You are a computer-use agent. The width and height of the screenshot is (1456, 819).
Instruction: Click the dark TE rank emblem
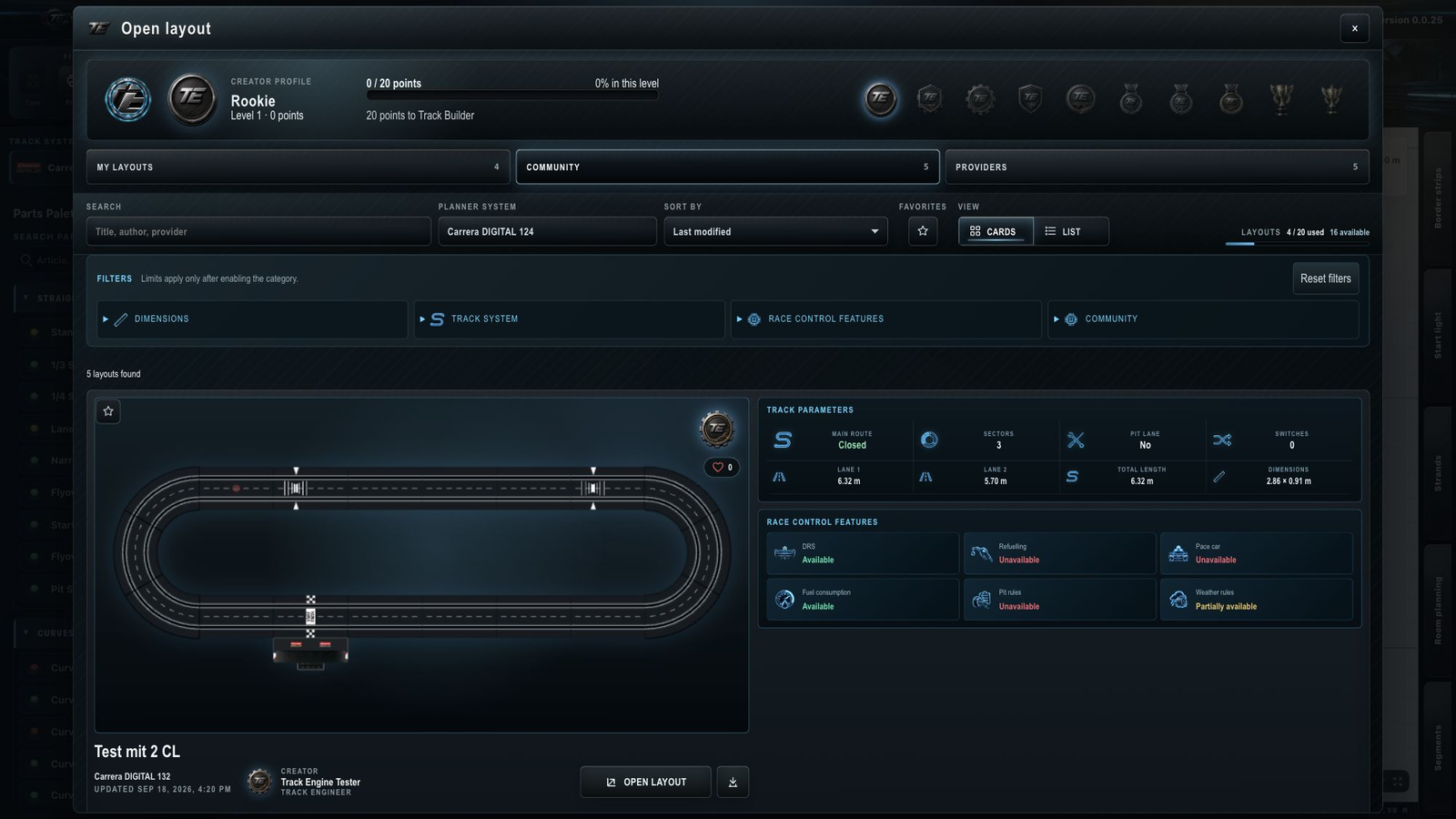point(192,99)
